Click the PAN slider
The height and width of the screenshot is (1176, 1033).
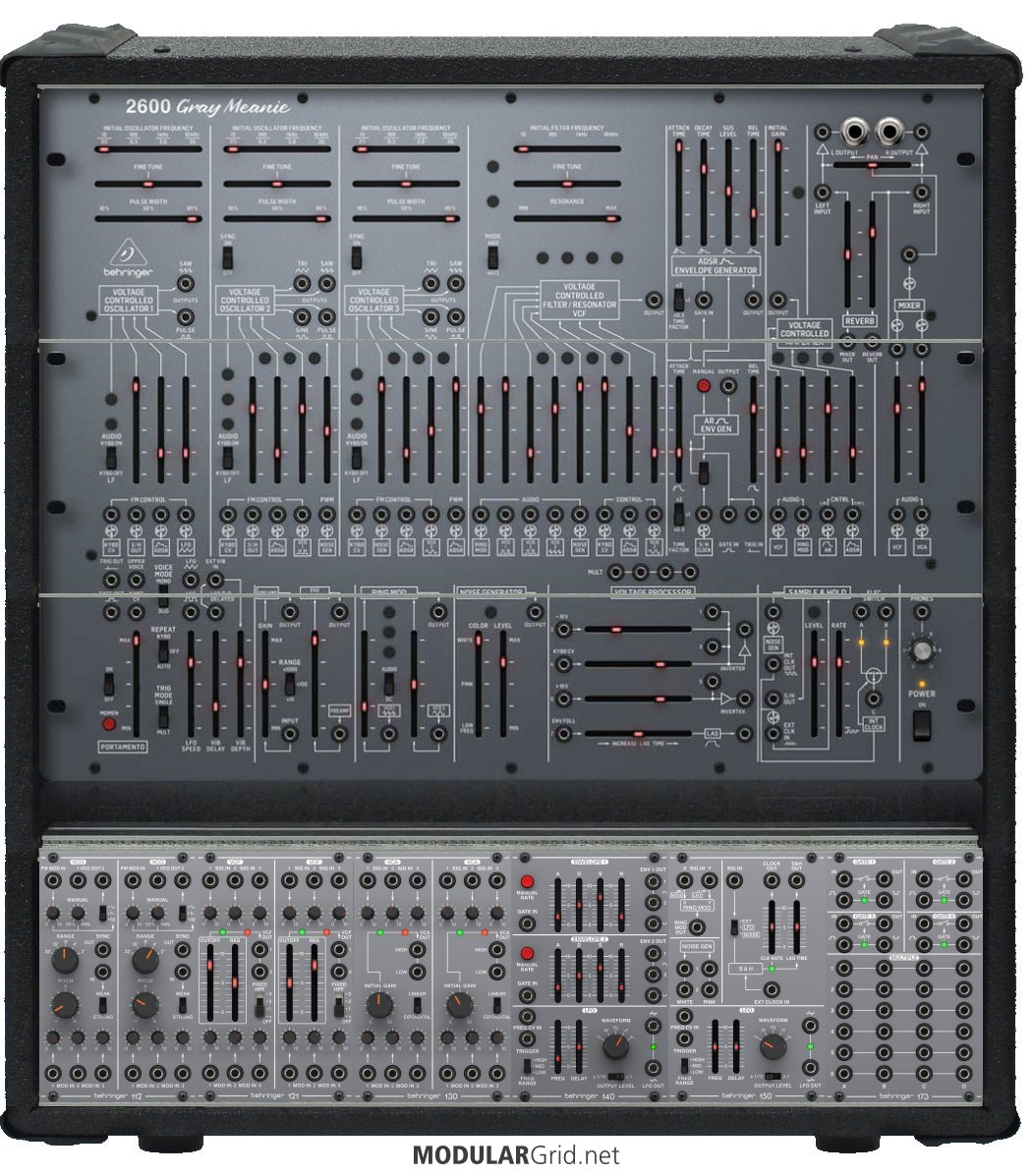click(872, 165)
